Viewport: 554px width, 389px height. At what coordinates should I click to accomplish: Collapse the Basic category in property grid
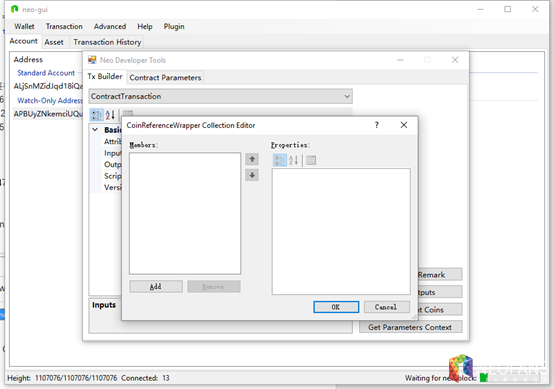tap(95, 130)
